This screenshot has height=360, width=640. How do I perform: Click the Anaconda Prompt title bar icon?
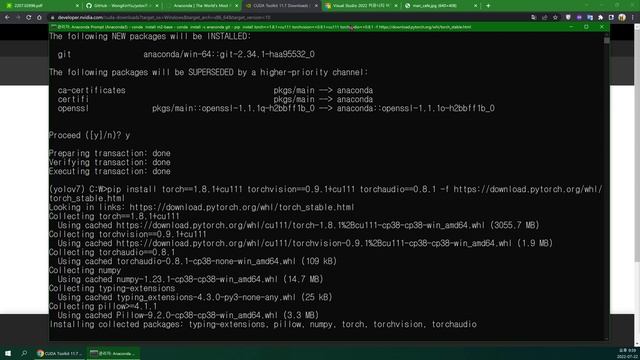click(x=53, y=27)
